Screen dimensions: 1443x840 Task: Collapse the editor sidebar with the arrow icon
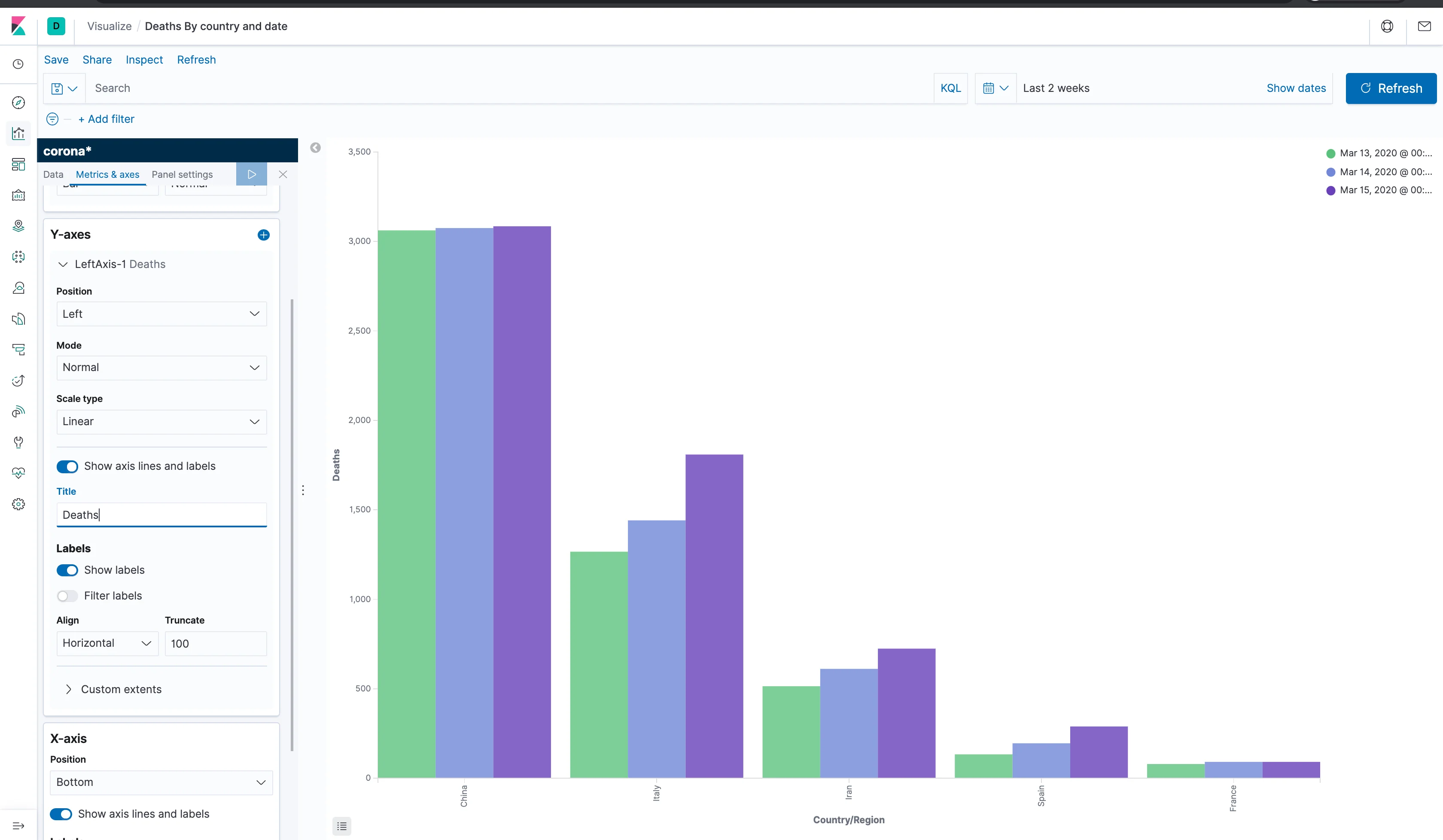tap(316, 148)
